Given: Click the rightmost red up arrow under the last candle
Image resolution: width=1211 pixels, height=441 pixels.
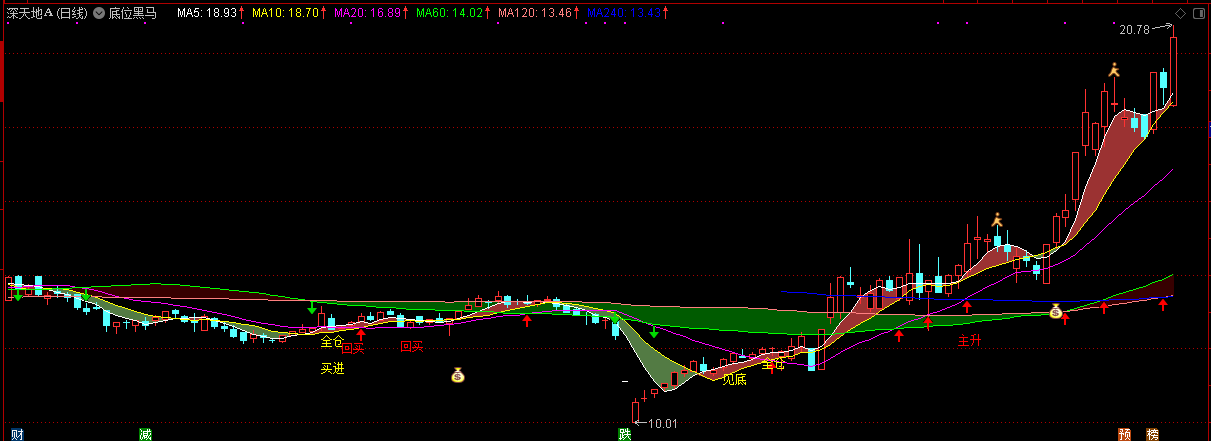Looking at the screenshot, I should pyautogui.click(x=1163, y=304).
